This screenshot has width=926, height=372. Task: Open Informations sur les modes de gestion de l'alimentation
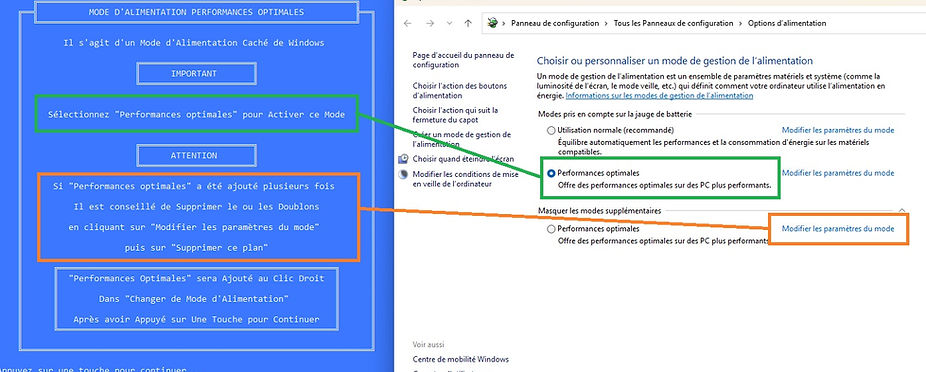[659, 95]
